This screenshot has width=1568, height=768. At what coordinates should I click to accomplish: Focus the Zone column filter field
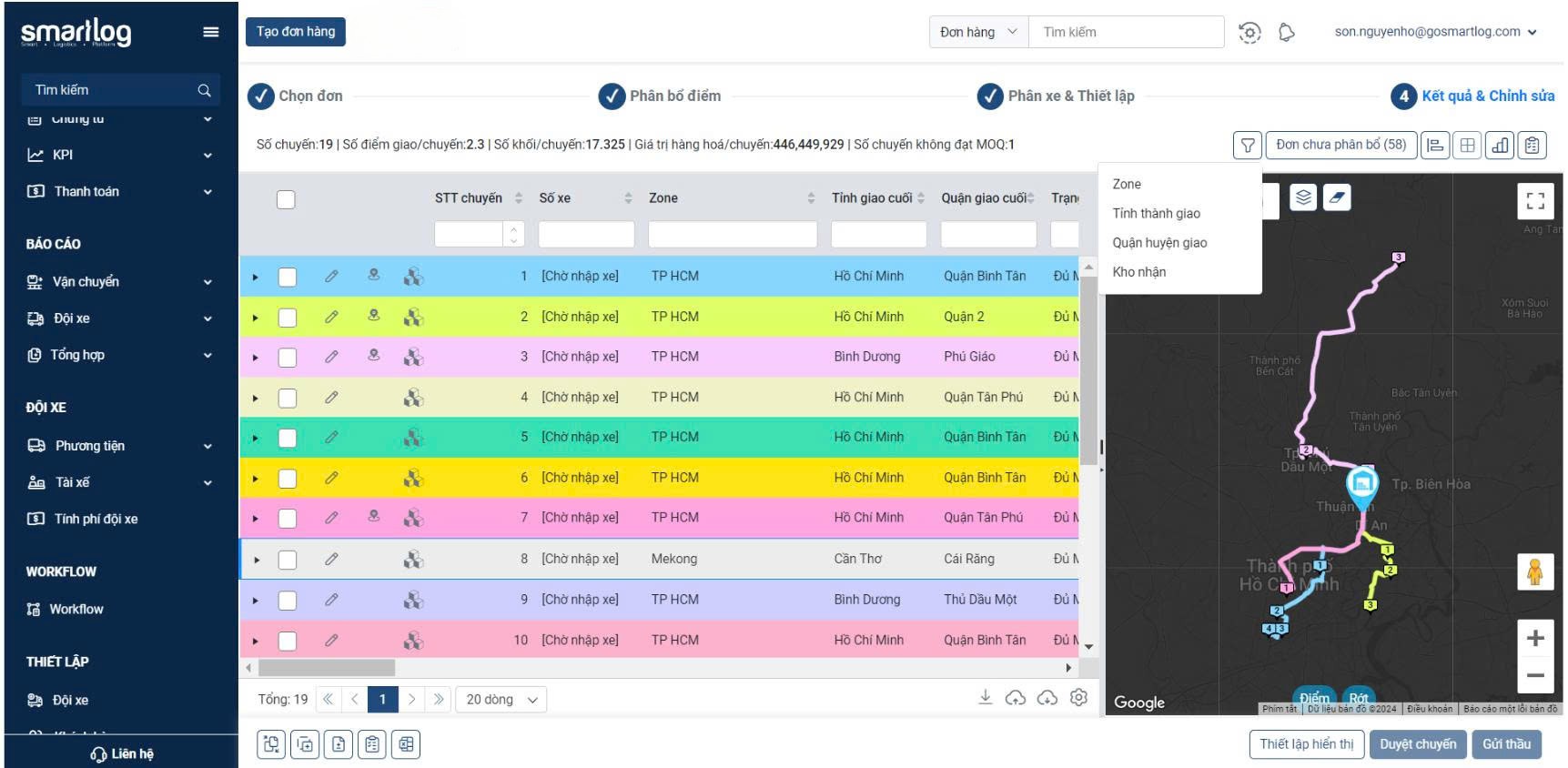[733, 235]
